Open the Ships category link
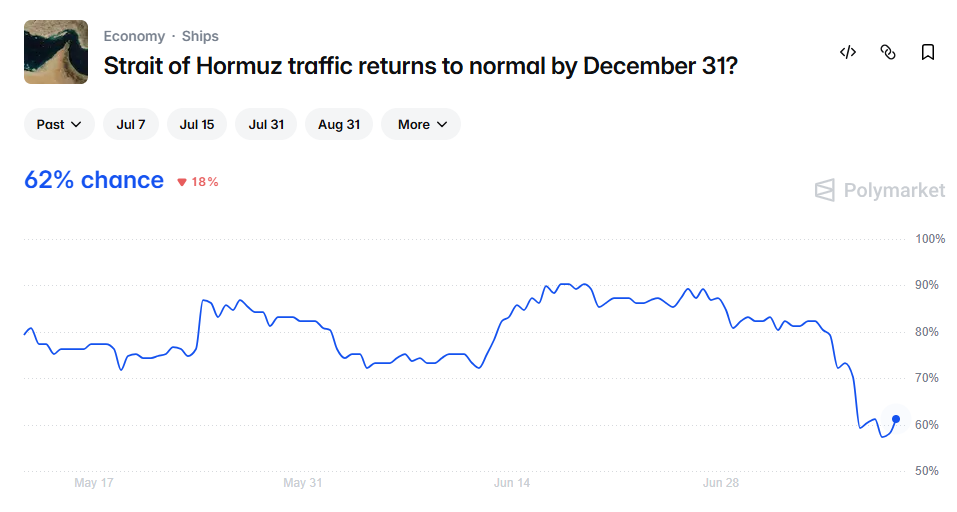Screen dimensions: 957x512 (x=200, y=37)
